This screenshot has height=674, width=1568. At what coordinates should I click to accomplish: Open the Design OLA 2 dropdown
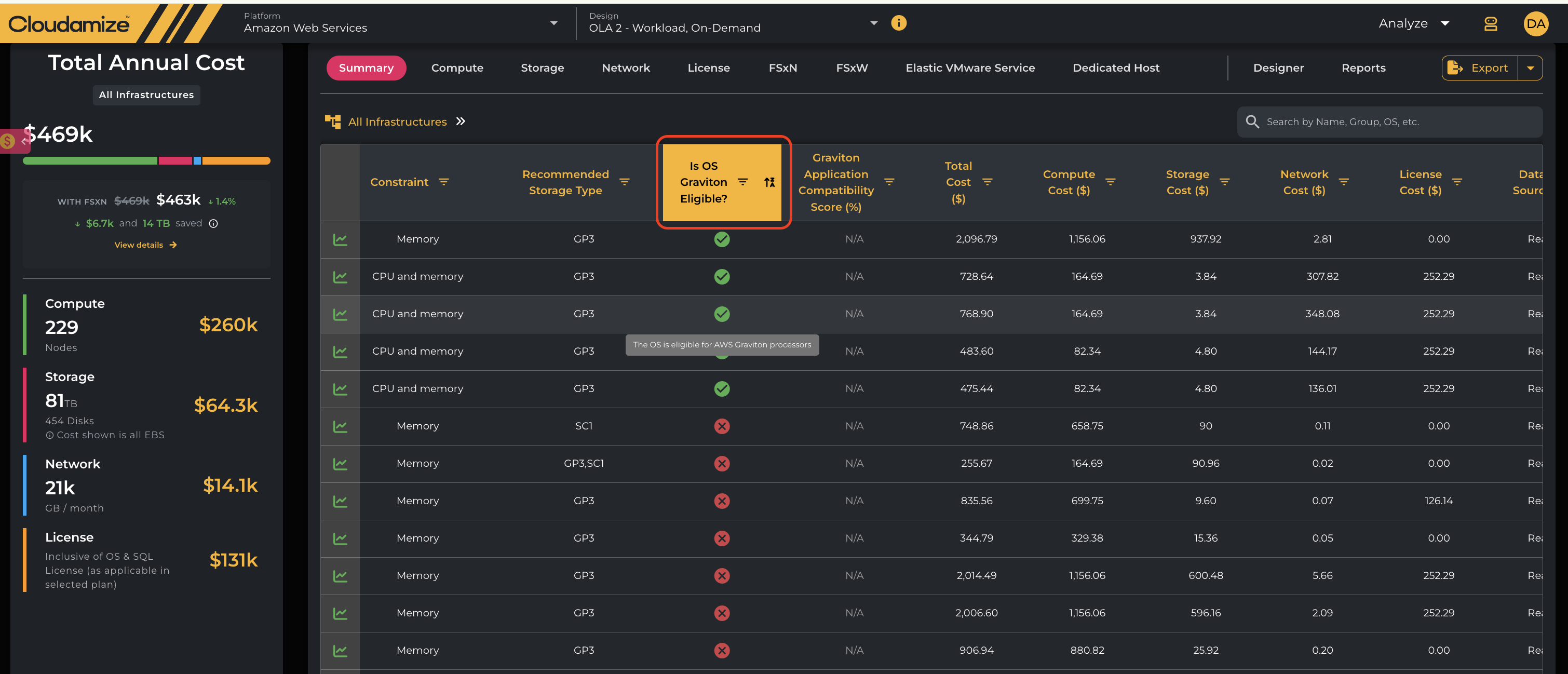point(733,23)
